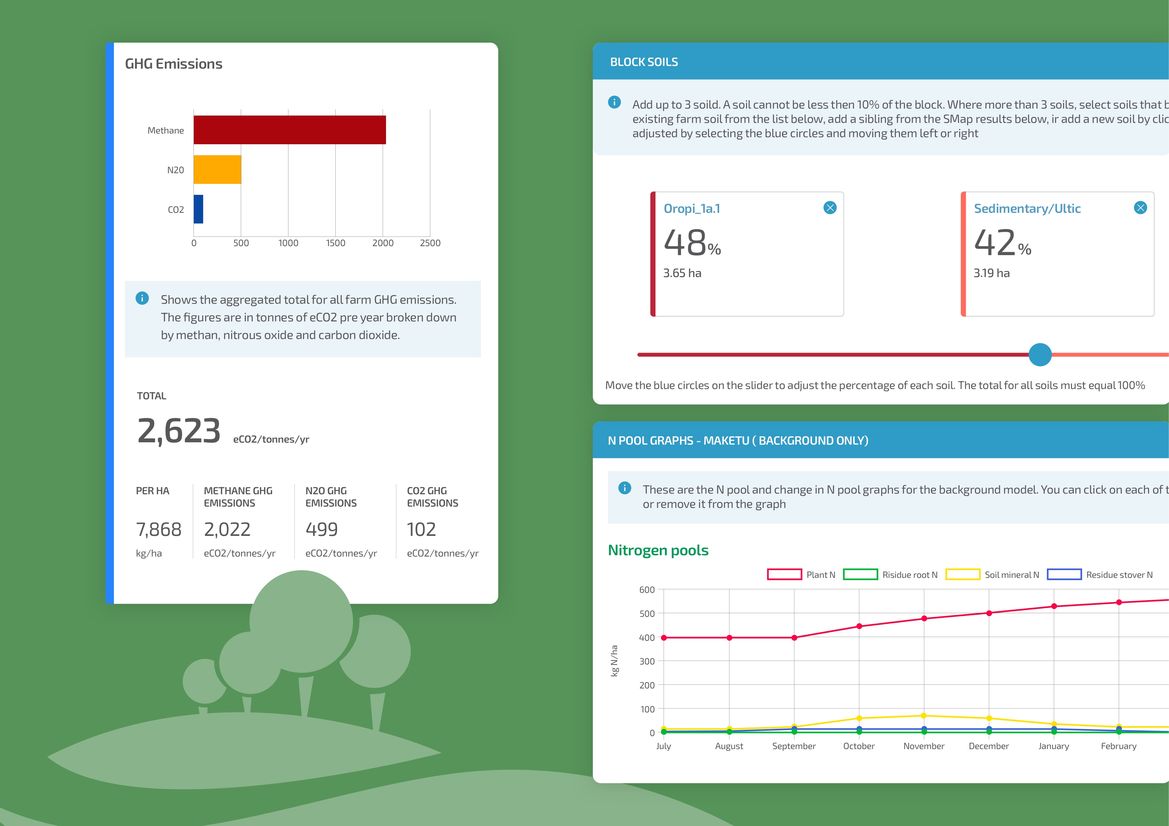The image size is (1169, 826).
Task: Remove the Oropi_1a.1 soil using its X icon
Action: click(x=830, y=208)
